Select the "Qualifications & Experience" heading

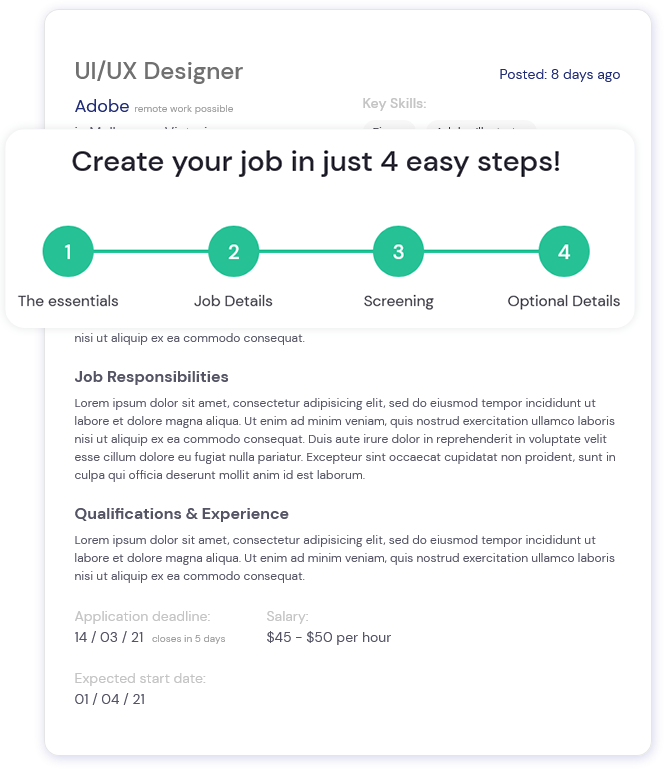[x=181, y=514]
